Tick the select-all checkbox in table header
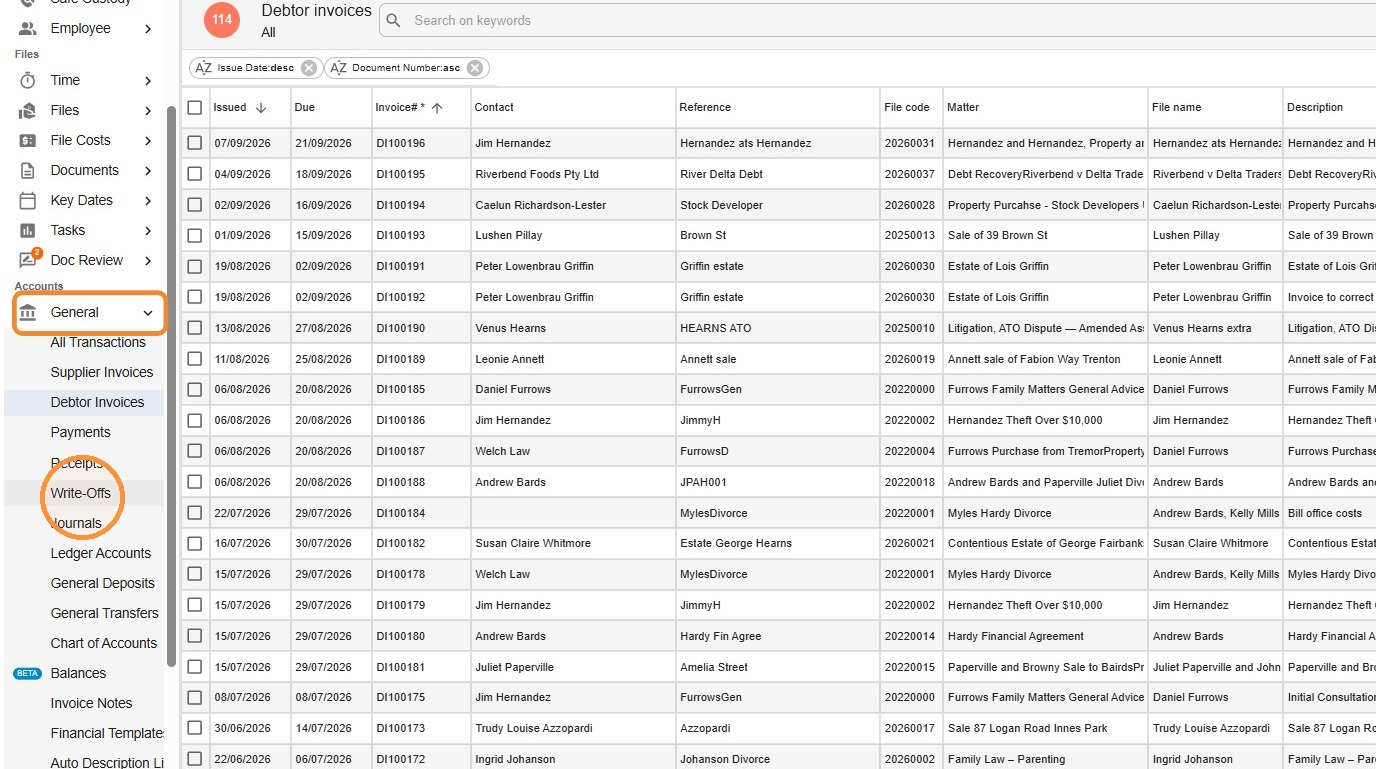Image resolution: width=1376 pixels, height=769 pixels. 195,107
